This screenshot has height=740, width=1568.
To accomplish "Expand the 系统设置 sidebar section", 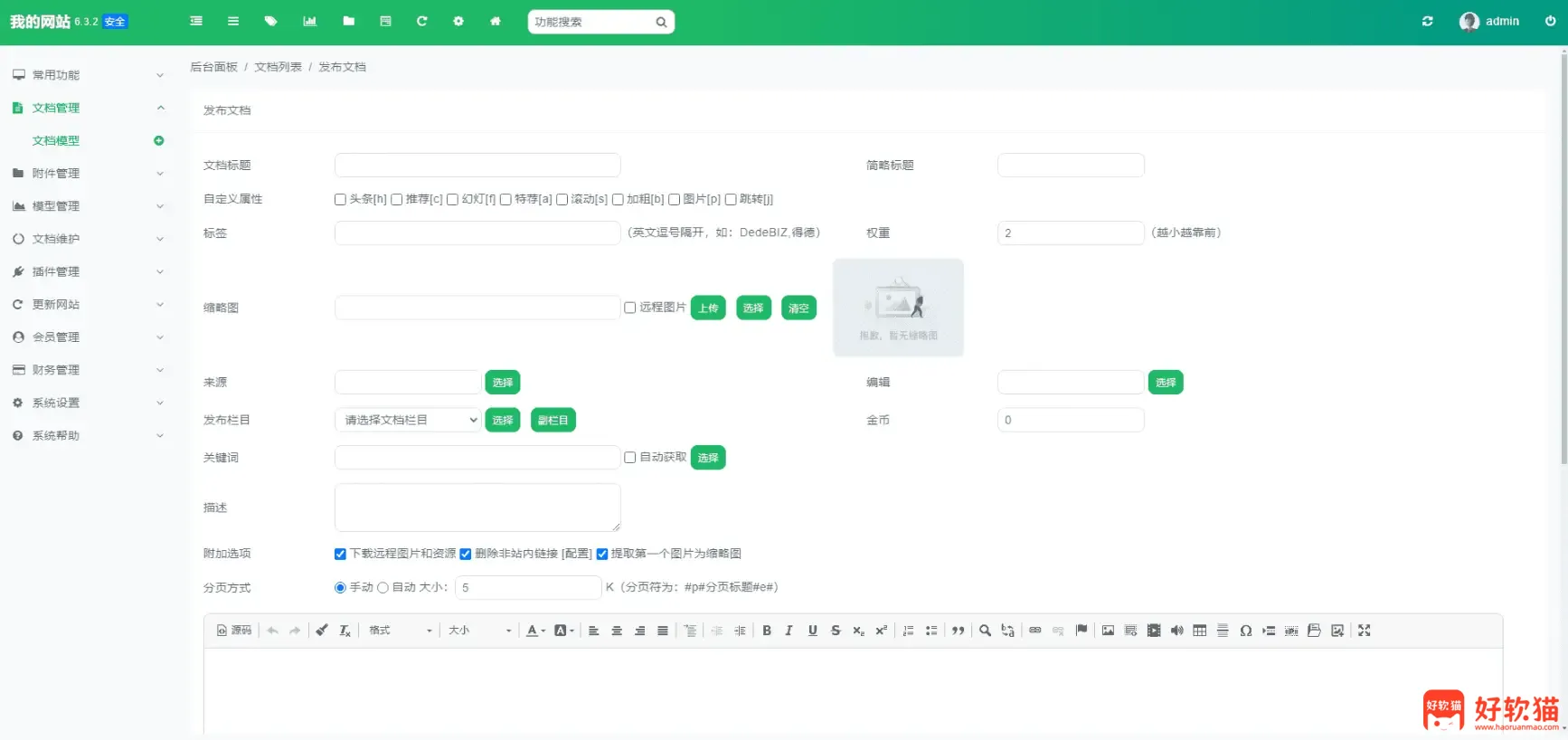I will 89,403.
